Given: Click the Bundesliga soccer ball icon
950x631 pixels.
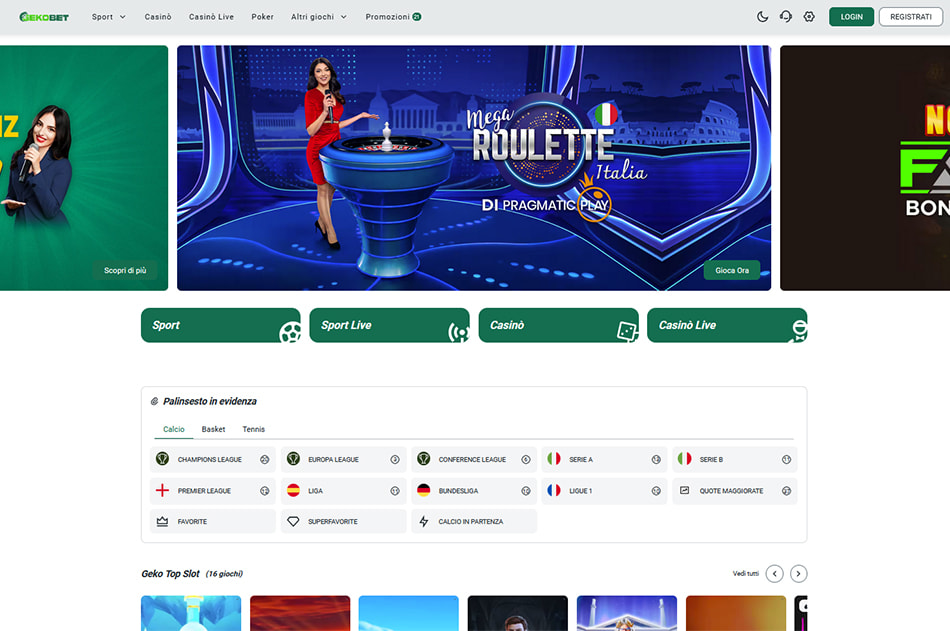Looking at the screenshot, I should click(526, 491).
